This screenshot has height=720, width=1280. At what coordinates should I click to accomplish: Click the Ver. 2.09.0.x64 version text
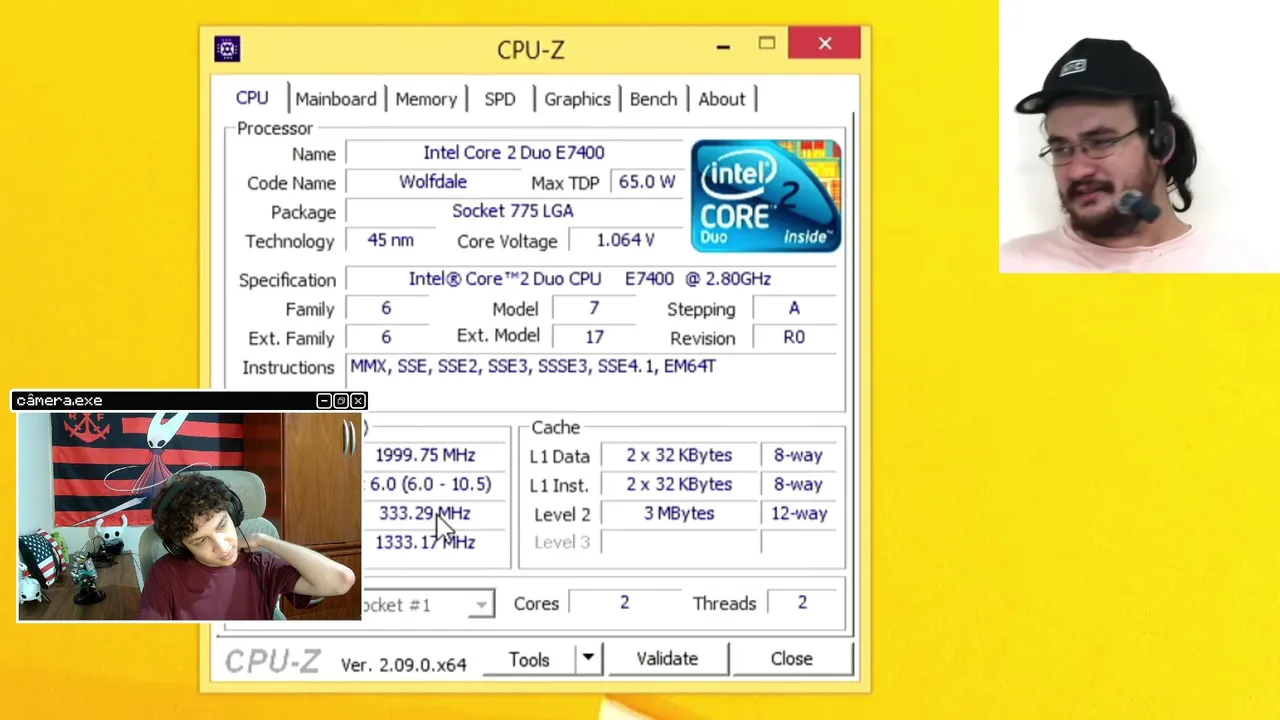click(404, 664)
